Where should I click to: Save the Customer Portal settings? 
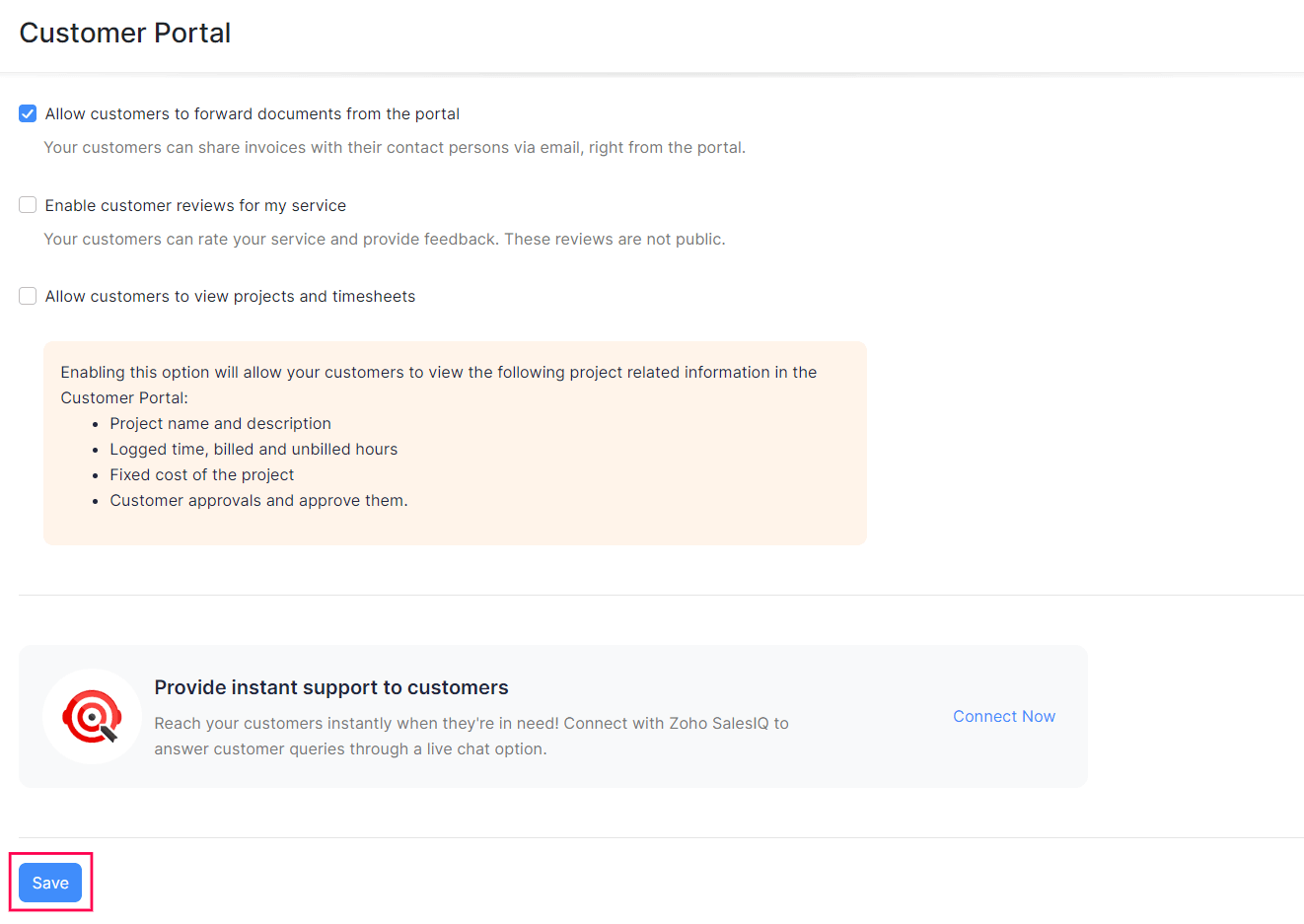(49, 882)
